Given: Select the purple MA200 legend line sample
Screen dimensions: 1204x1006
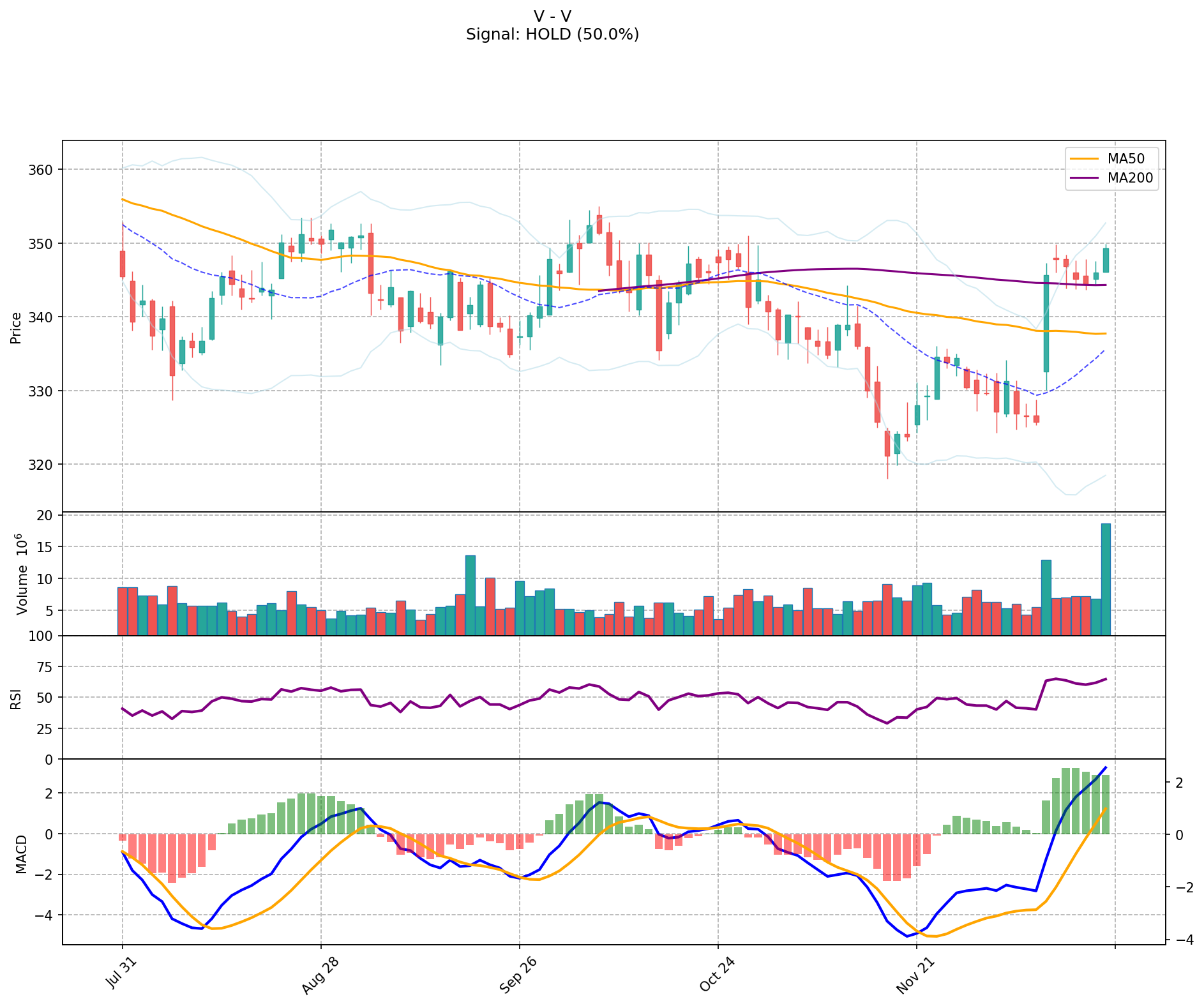Looking at the screenshot, I should pos(1085,178).
